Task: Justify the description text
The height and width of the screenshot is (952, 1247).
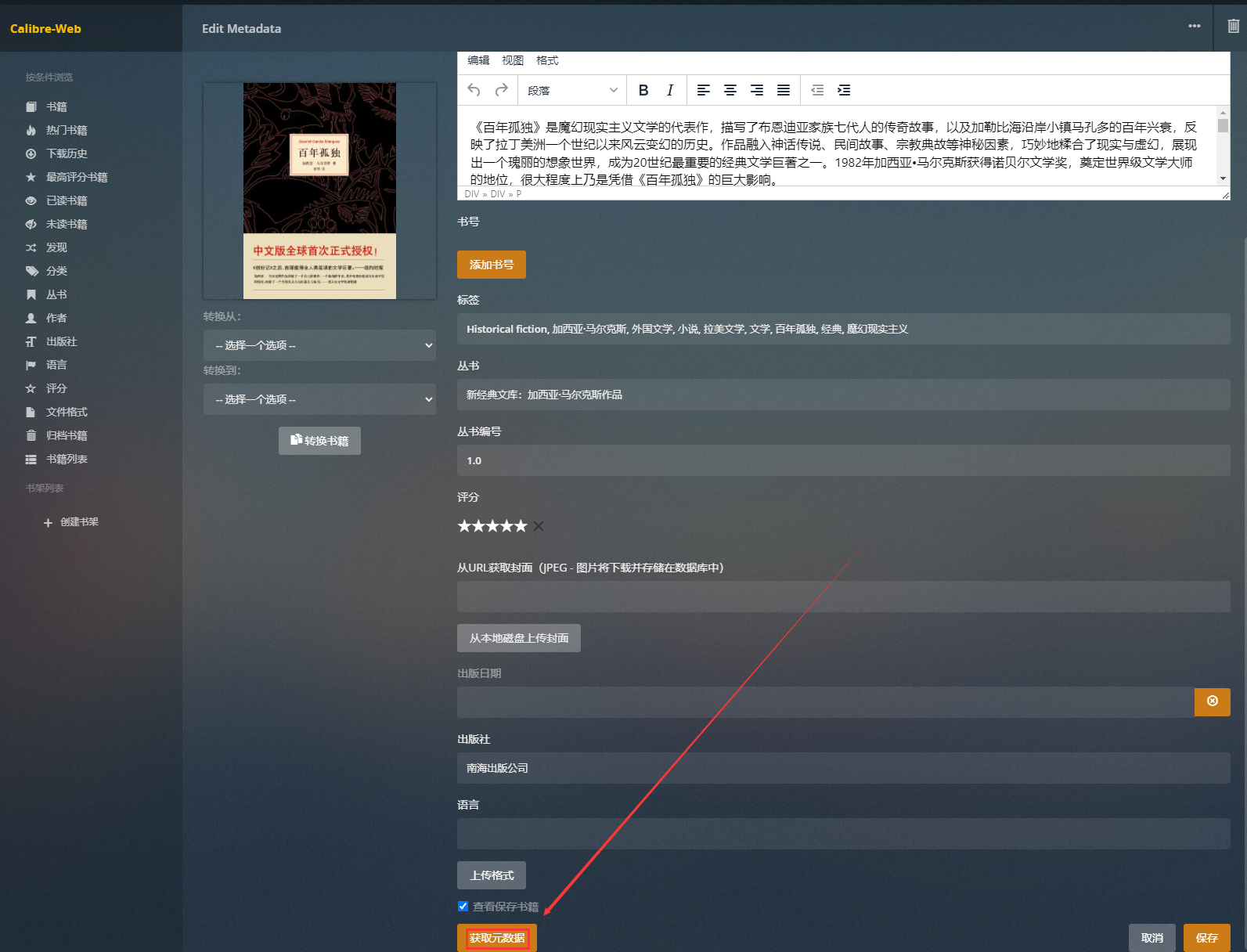Action: click(x=784, y=90)
